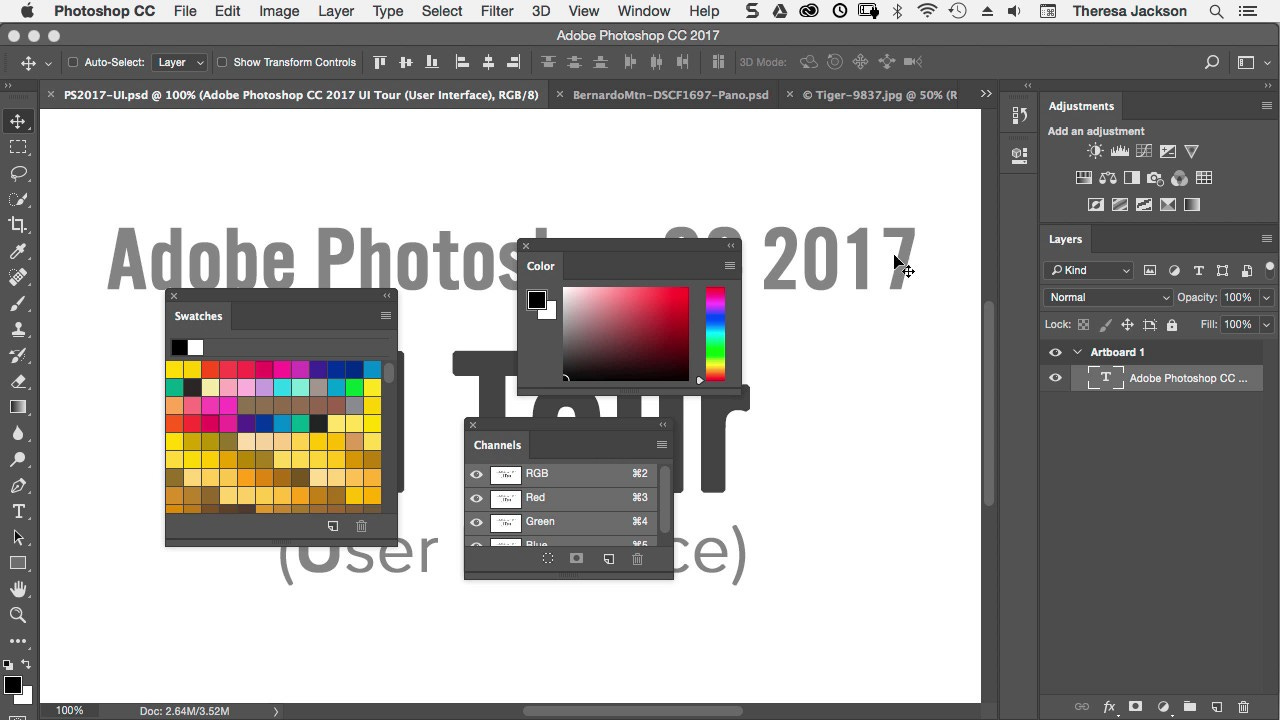Select the Gradient tool
This screenshot has height=720, width=1280.
[x=18, y=407]
